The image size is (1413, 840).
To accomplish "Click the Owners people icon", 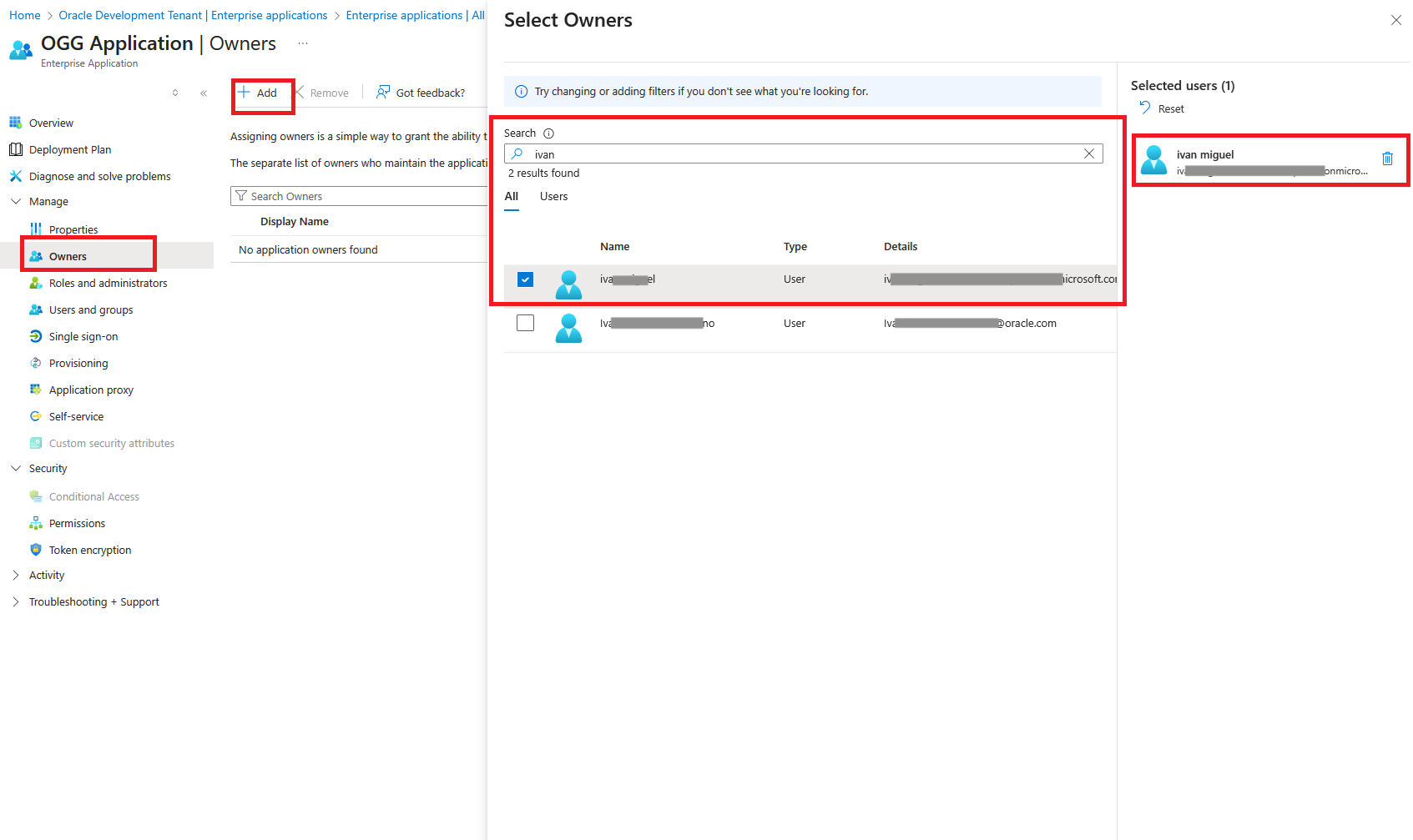I will click(x=36, y=256).
